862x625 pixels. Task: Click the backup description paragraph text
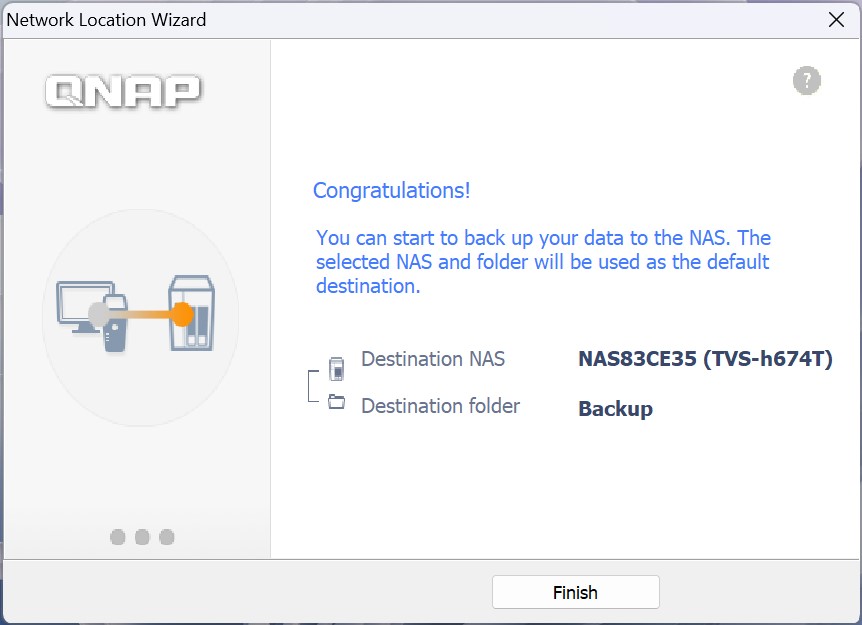[x=543, y=262]
